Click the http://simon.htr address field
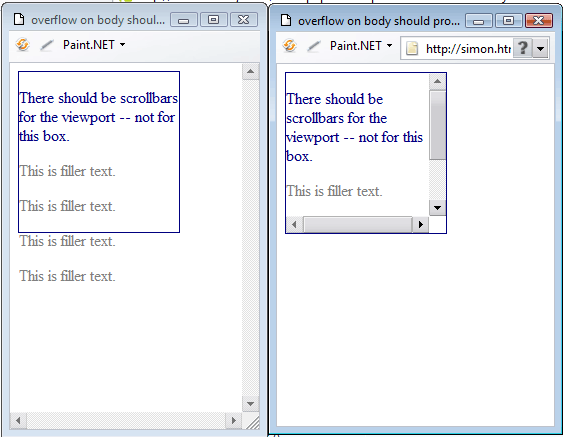This screenshot has height=437, width=563. [467, 48]
